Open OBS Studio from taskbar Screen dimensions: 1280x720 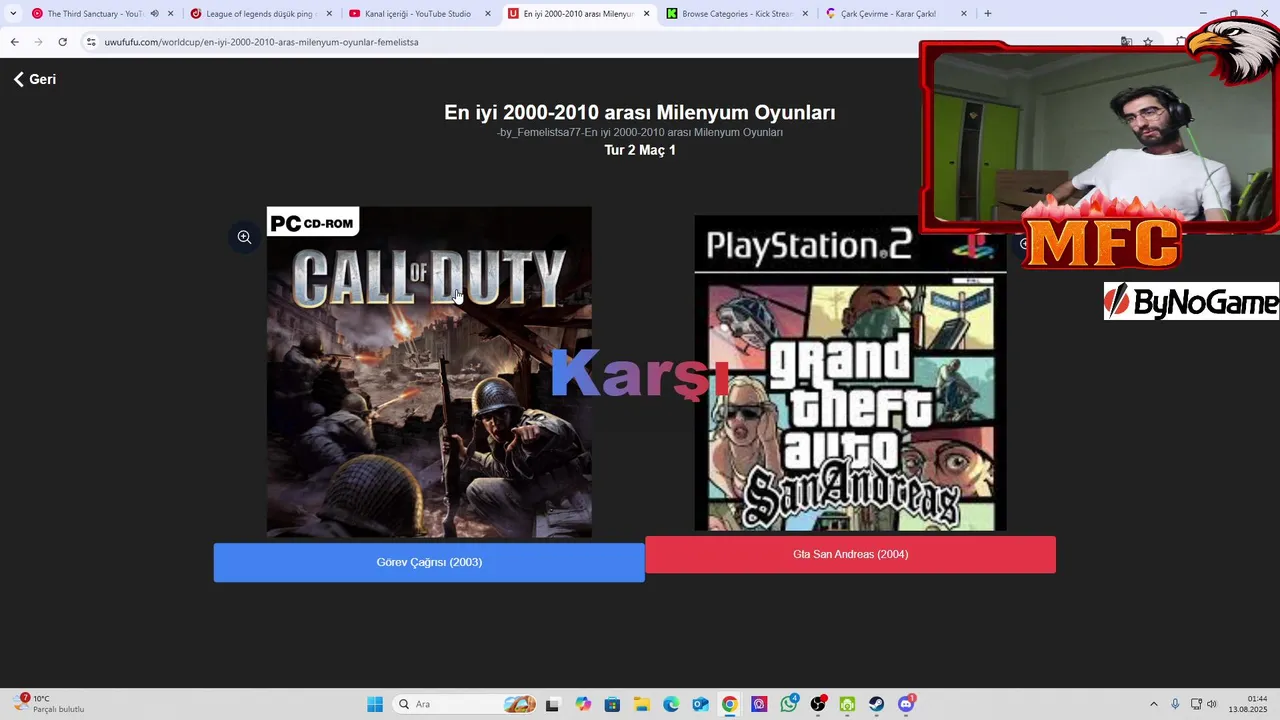pyautogui.click(x=818, y=704)
